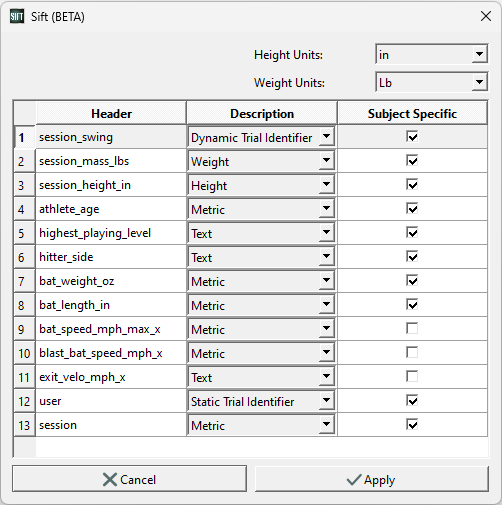
Task: Toggle Subject Specific checkbox for hitter_side
Action: click(412, 257)
